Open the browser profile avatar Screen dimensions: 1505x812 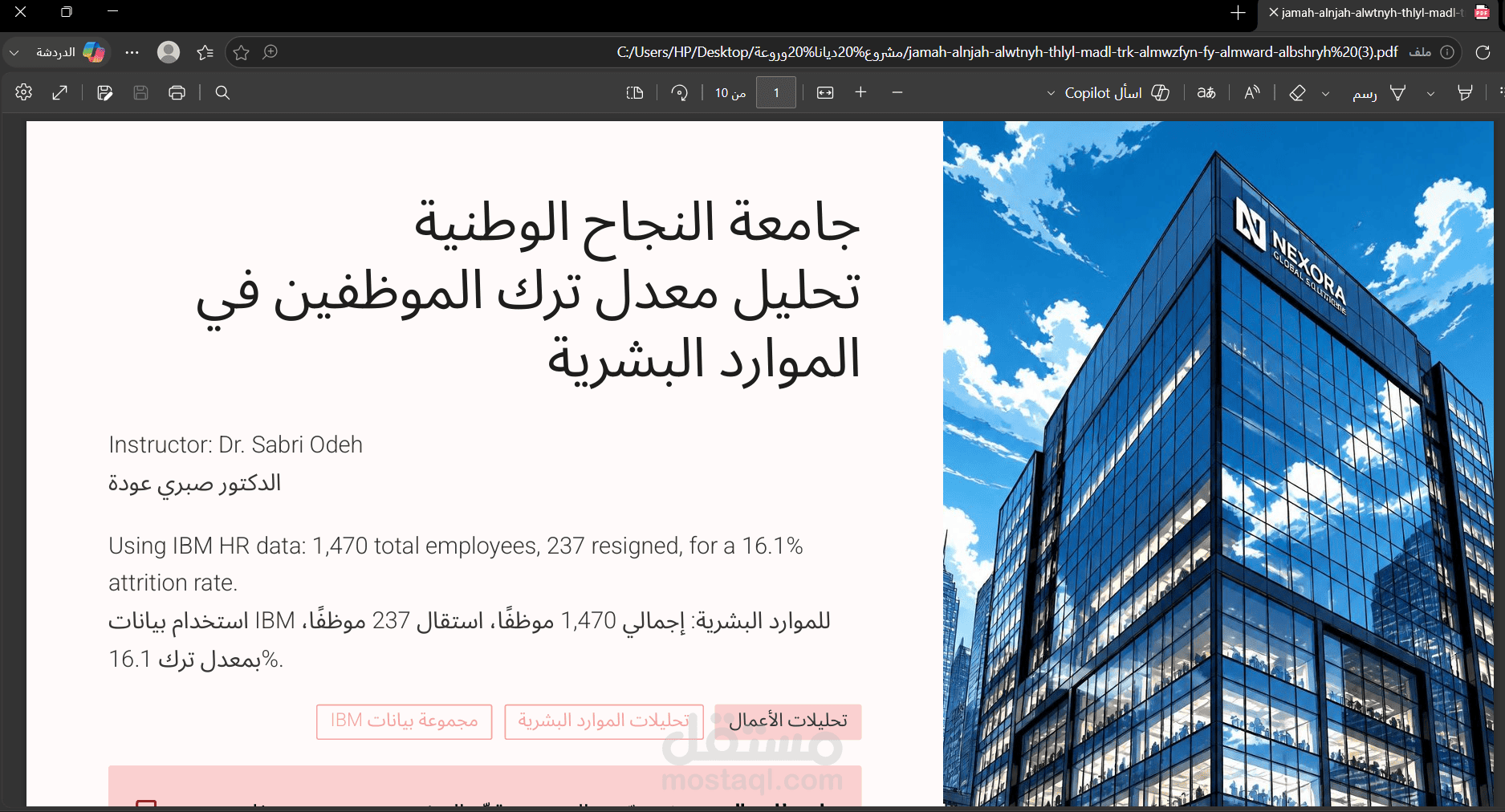[169, 52]
